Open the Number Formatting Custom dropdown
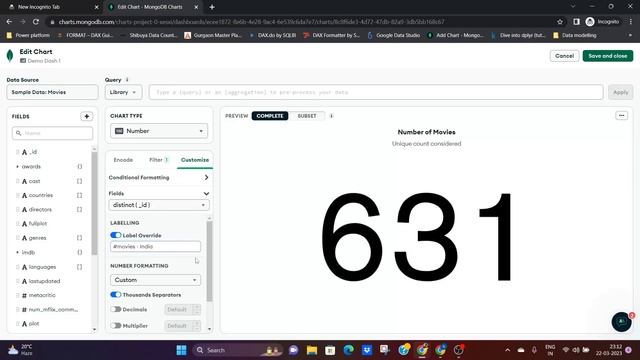Image resolution: width=640 pixels, height=360 pixels. (155, 280)
